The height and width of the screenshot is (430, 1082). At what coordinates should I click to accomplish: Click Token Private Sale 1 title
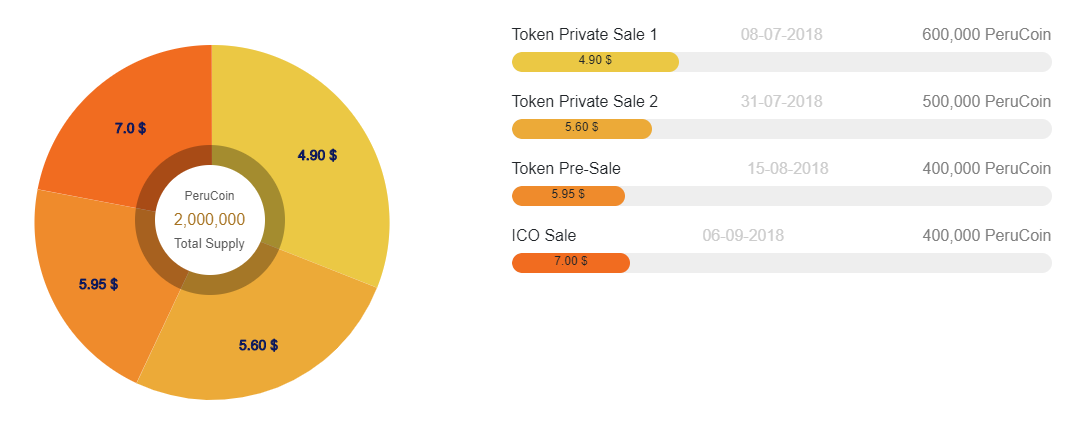click(584, 34)
